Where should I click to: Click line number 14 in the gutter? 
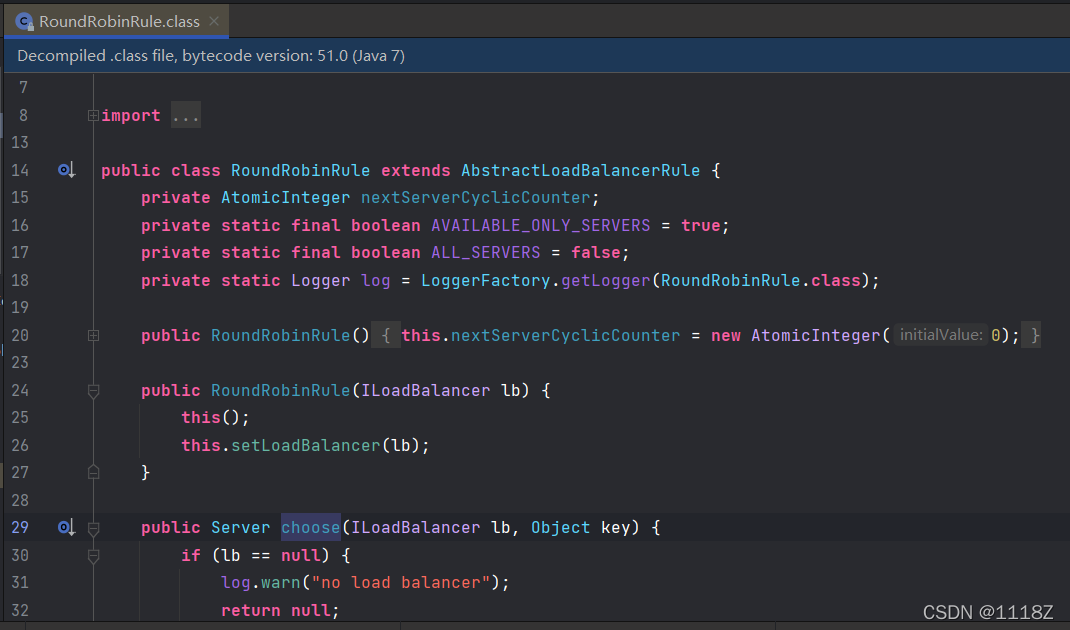point(20,171)
